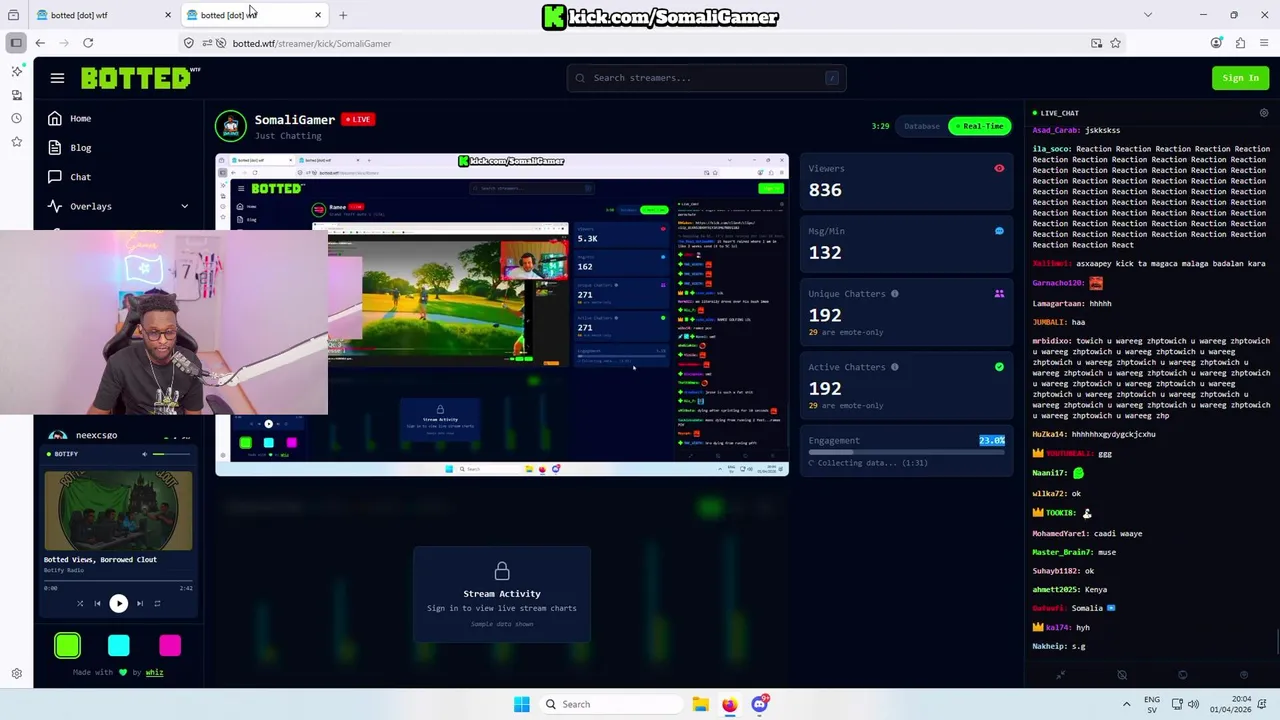The width and height of the screenshot is (1280, 720).
Task: Open Chat in the left sidebar
Action: click(70, 177)
